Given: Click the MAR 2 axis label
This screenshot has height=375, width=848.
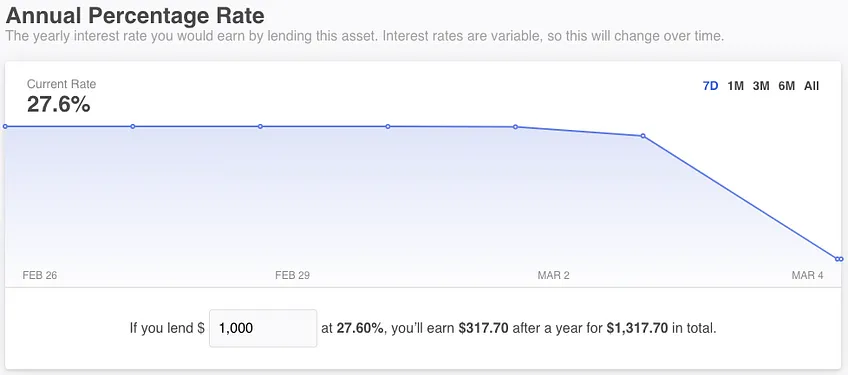Looking at the screenshot, I should (x=553, y=275).
